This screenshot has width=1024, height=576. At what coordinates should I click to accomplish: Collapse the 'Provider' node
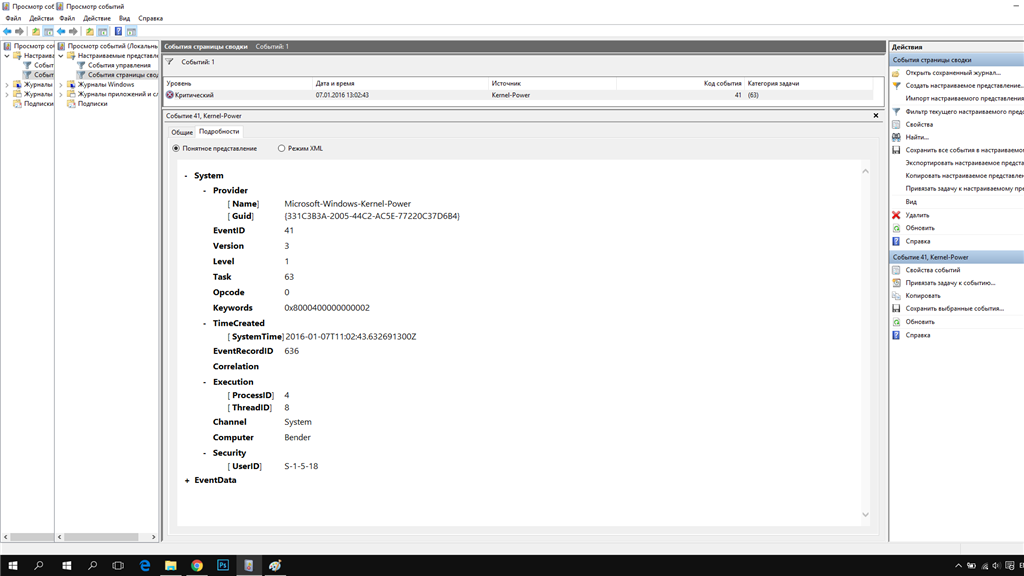[x=204, y=191]
